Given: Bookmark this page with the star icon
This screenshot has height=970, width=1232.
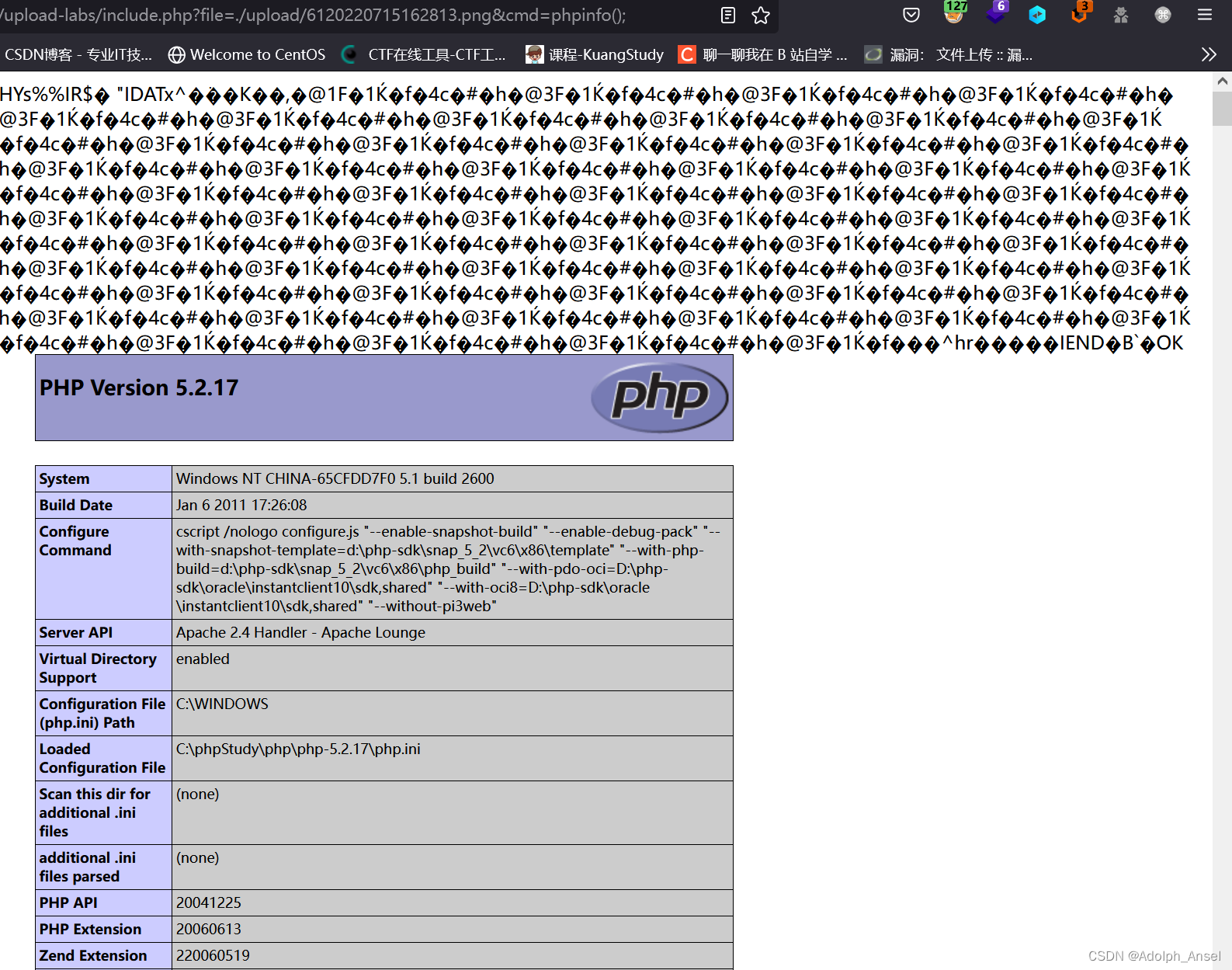Looking at the screenshot, I should (x=761, y=16).
